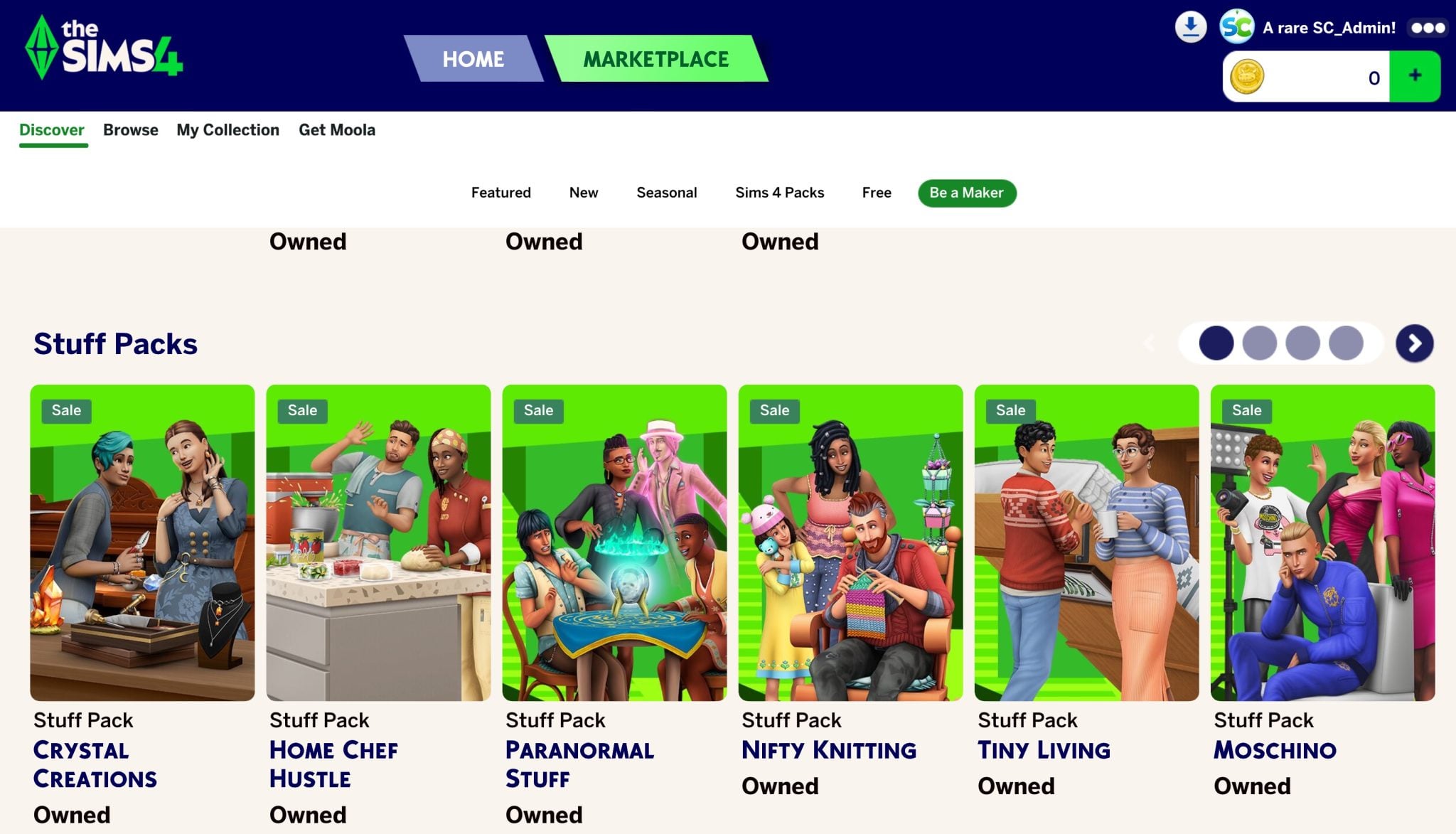Switch to the Marketplace tab
Screen dimensions: 1456x834
point(656,58)
